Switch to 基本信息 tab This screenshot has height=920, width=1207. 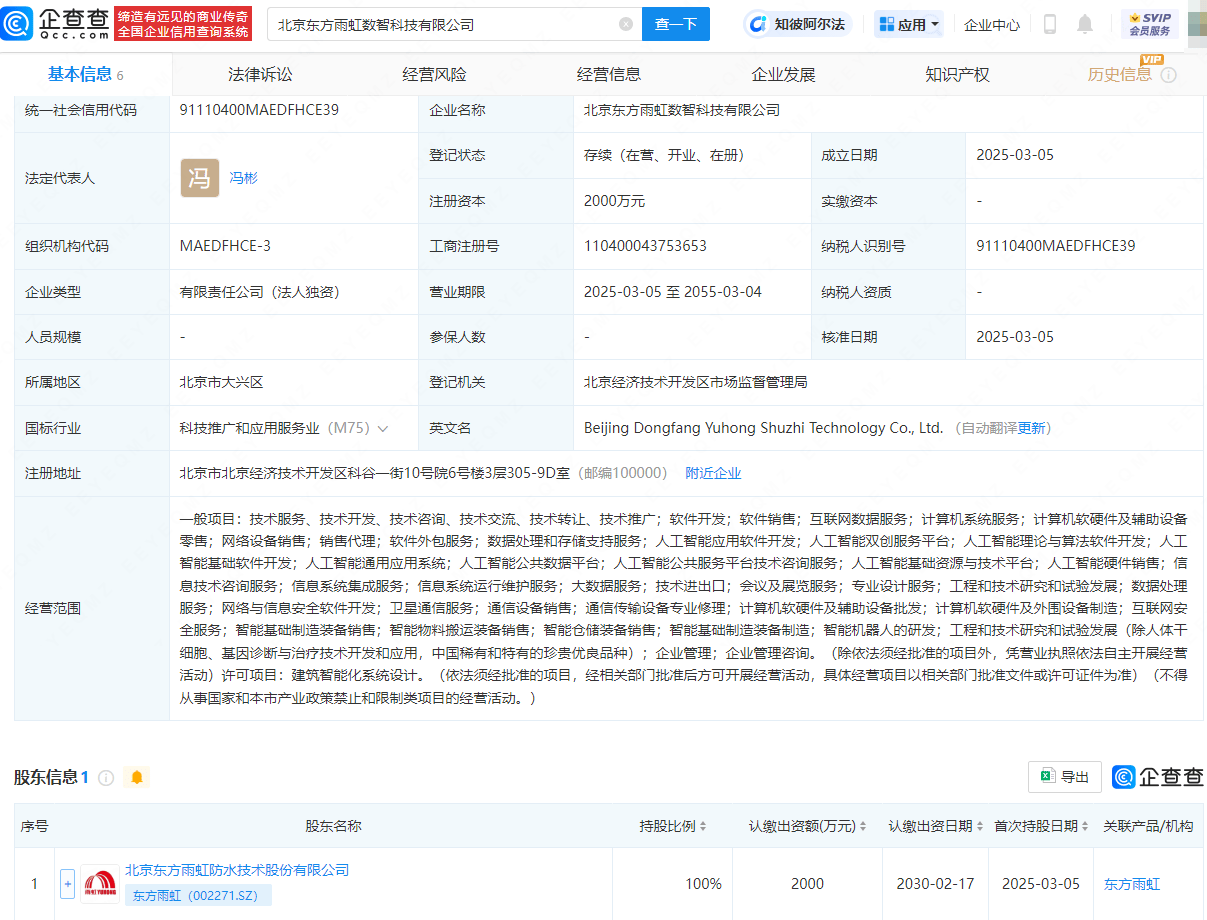click(x=86, y=74)
